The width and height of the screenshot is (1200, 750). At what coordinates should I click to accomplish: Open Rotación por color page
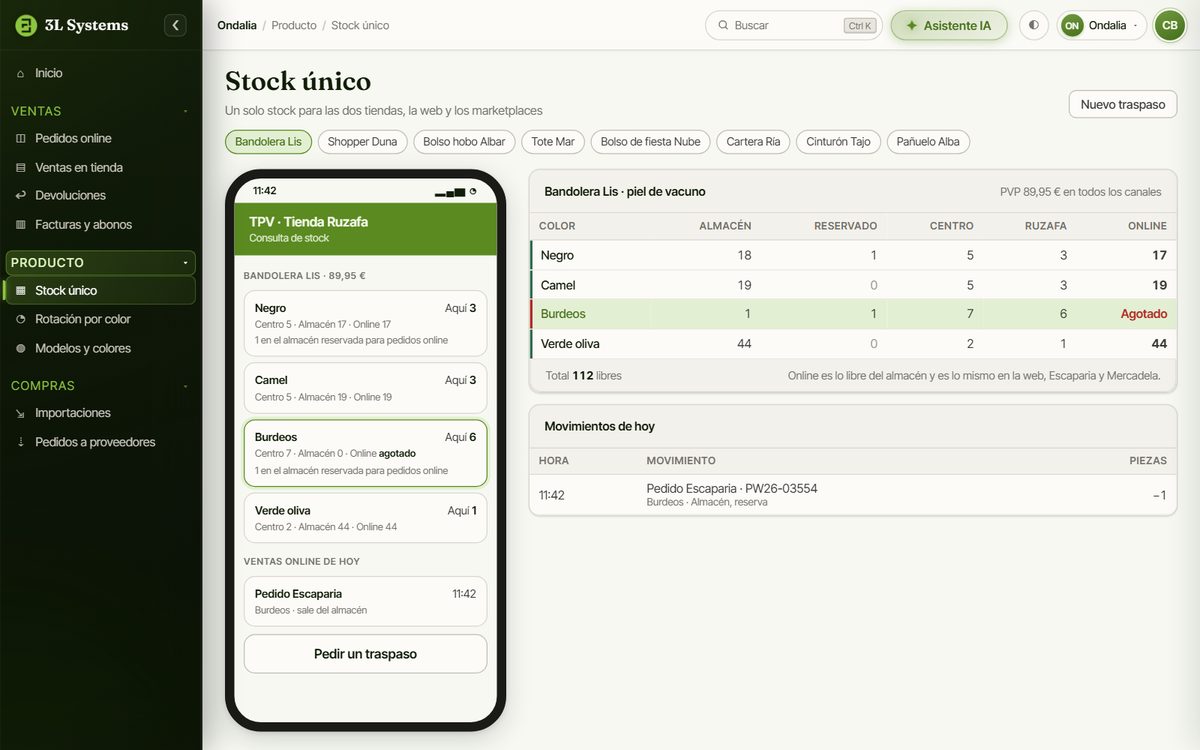tap(101, 319)
